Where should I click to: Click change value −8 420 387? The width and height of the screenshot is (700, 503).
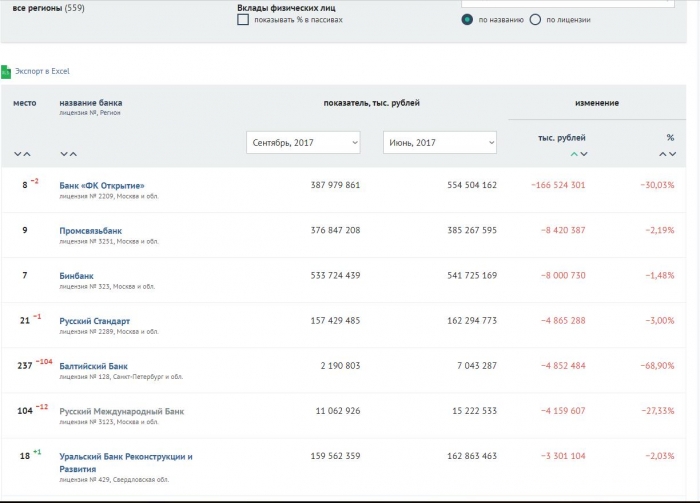[563, 230]
